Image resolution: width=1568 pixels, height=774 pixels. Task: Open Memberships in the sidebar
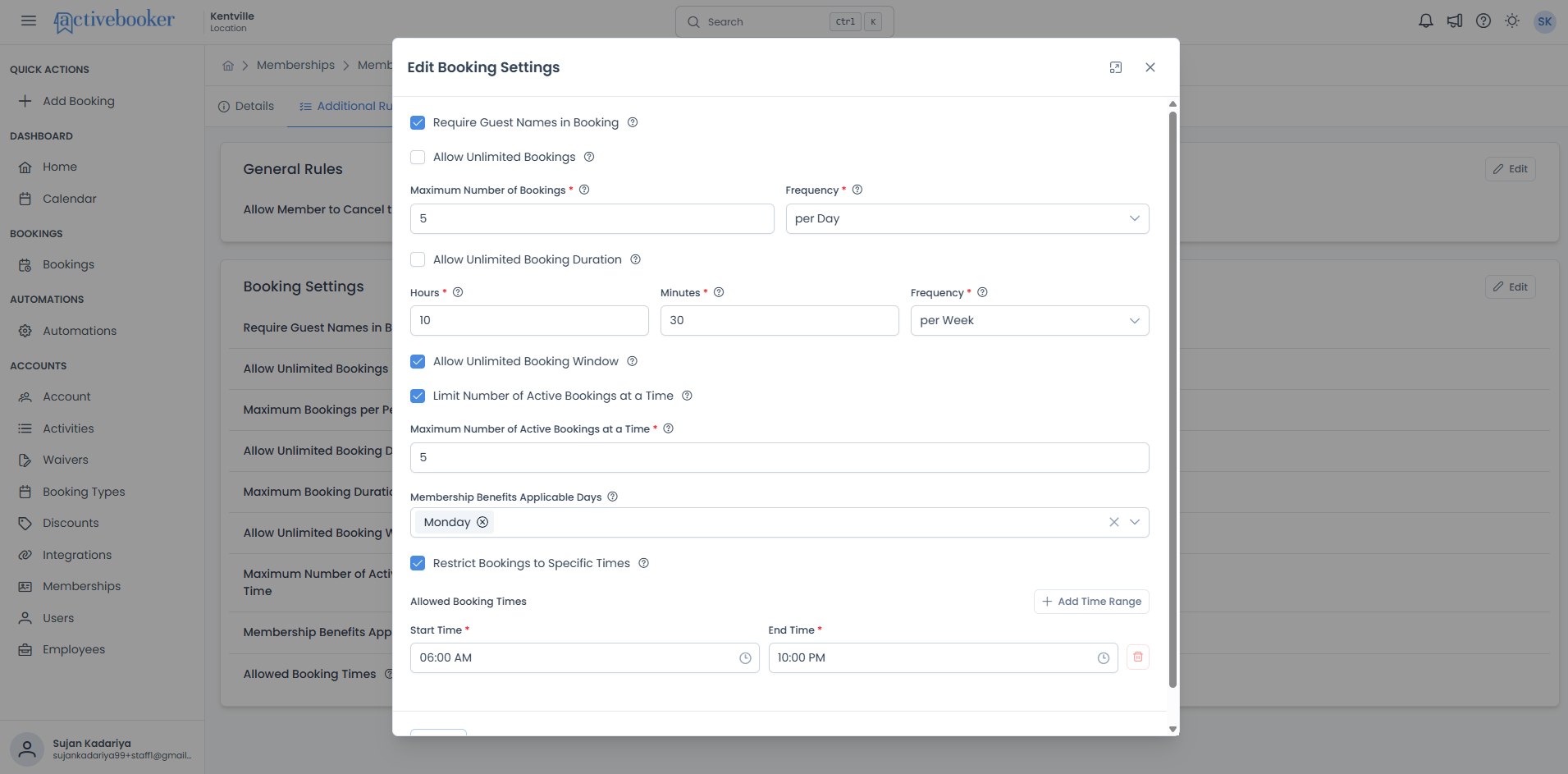(81, 586)
